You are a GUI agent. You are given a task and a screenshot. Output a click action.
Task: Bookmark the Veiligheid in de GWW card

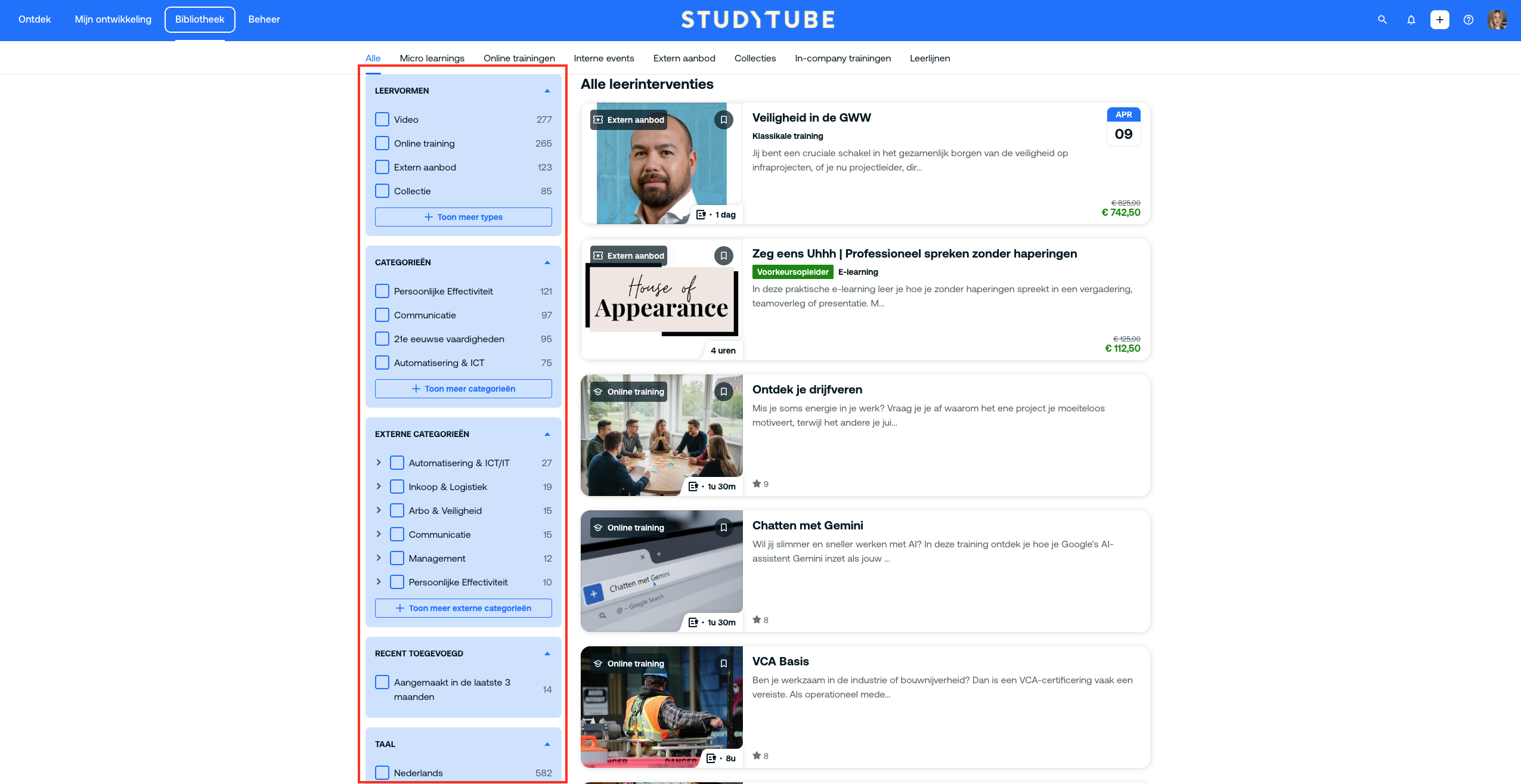pos(723,120)
